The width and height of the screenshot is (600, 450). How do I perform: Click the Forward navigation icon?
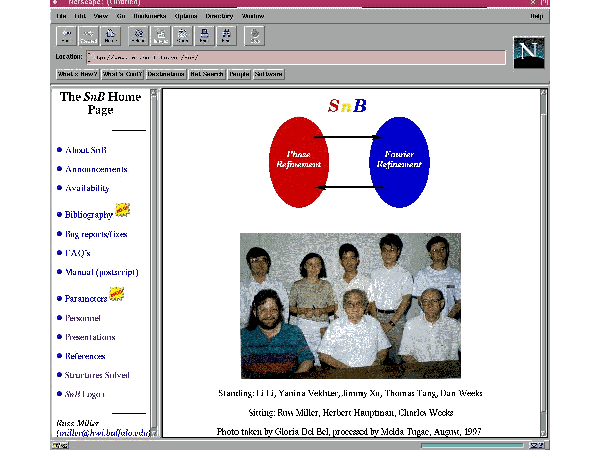pyautogui.click(x=88, y=36)
